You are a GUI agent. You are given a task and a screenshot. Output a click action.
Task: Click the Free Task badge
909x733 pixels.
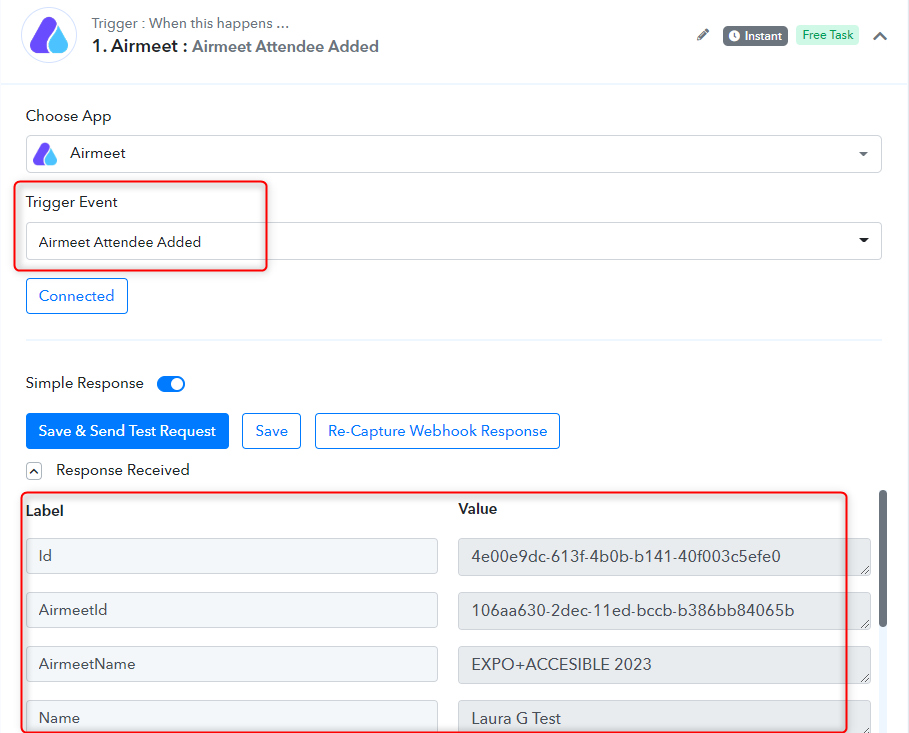827,35
